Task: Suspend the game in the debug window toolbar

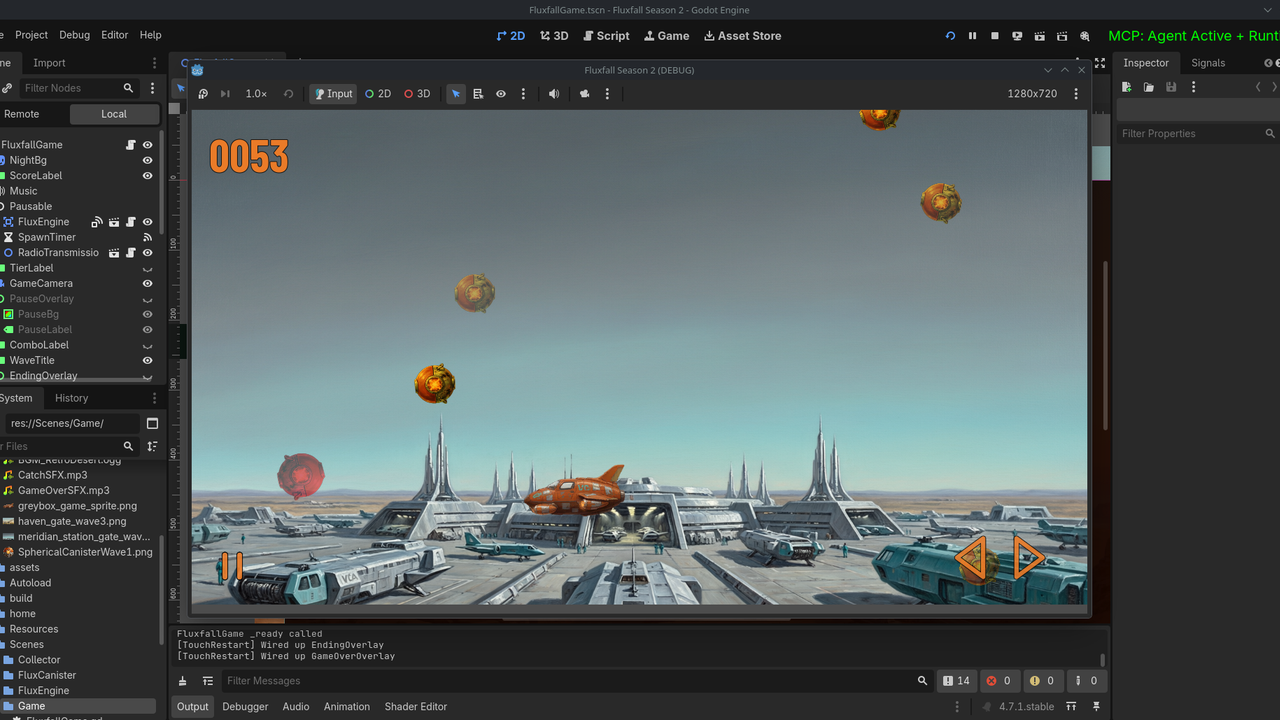Action: [203, 94]
